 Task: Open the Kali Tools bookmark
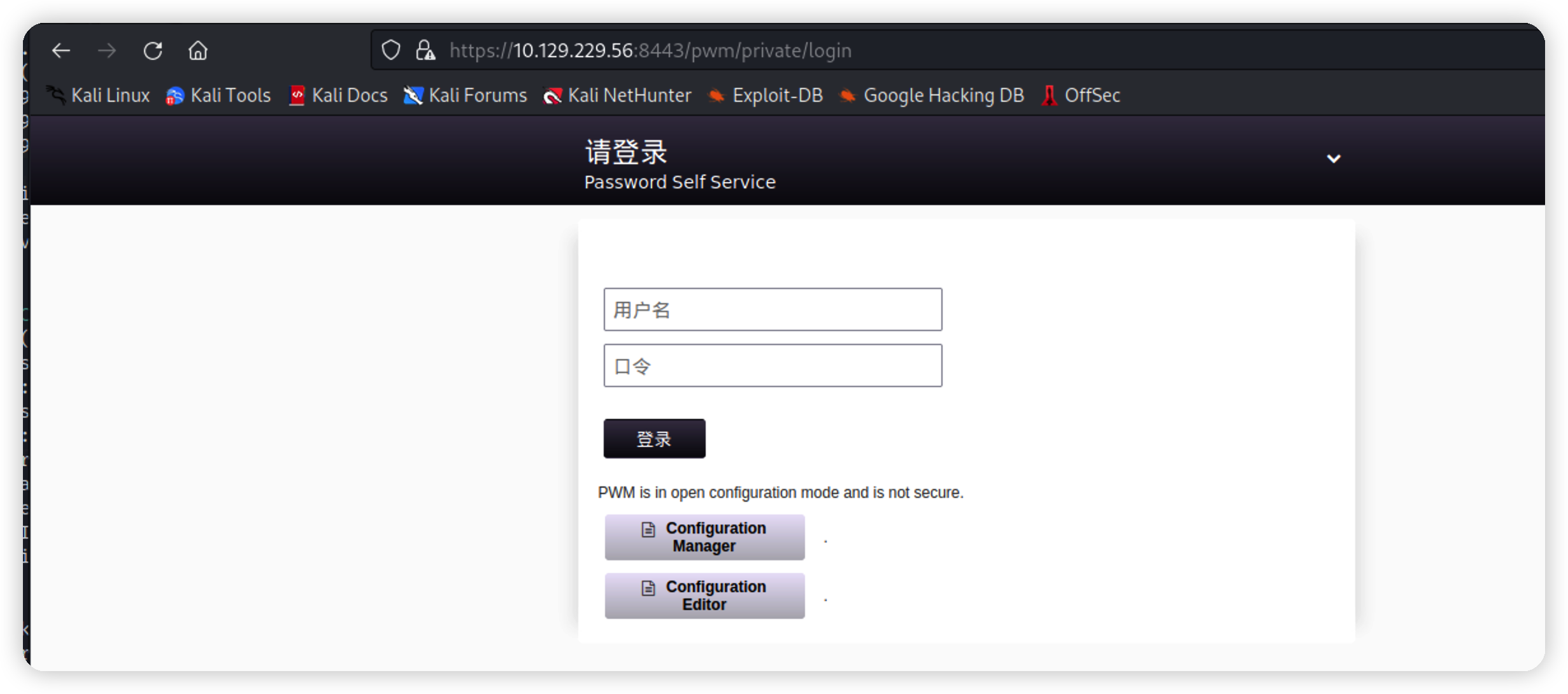coord(218,96)
